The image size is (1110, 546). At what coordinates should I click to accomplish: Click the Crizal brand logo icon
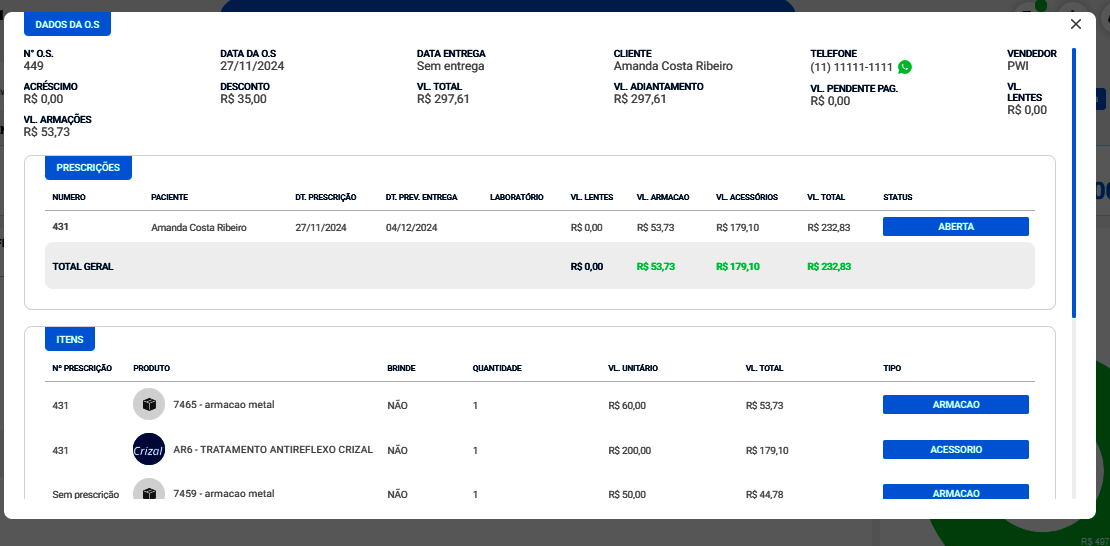pyautogui.click(x=149, y=450)
